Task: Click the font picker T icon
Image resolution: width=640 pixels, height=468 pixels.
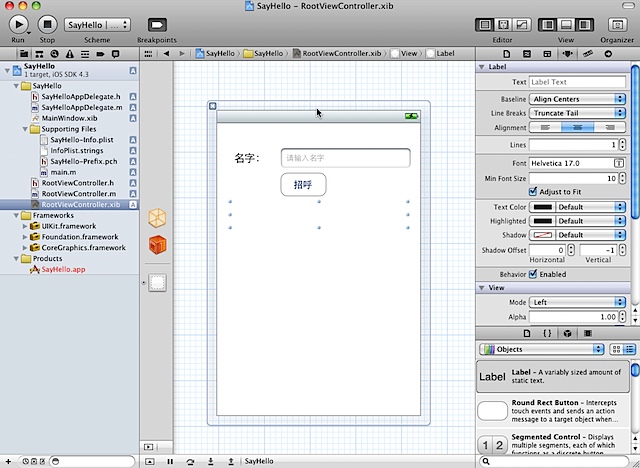Action: 620,162
